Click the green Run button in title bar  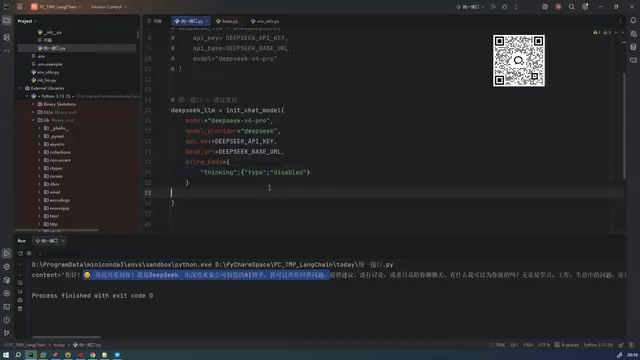493,7
